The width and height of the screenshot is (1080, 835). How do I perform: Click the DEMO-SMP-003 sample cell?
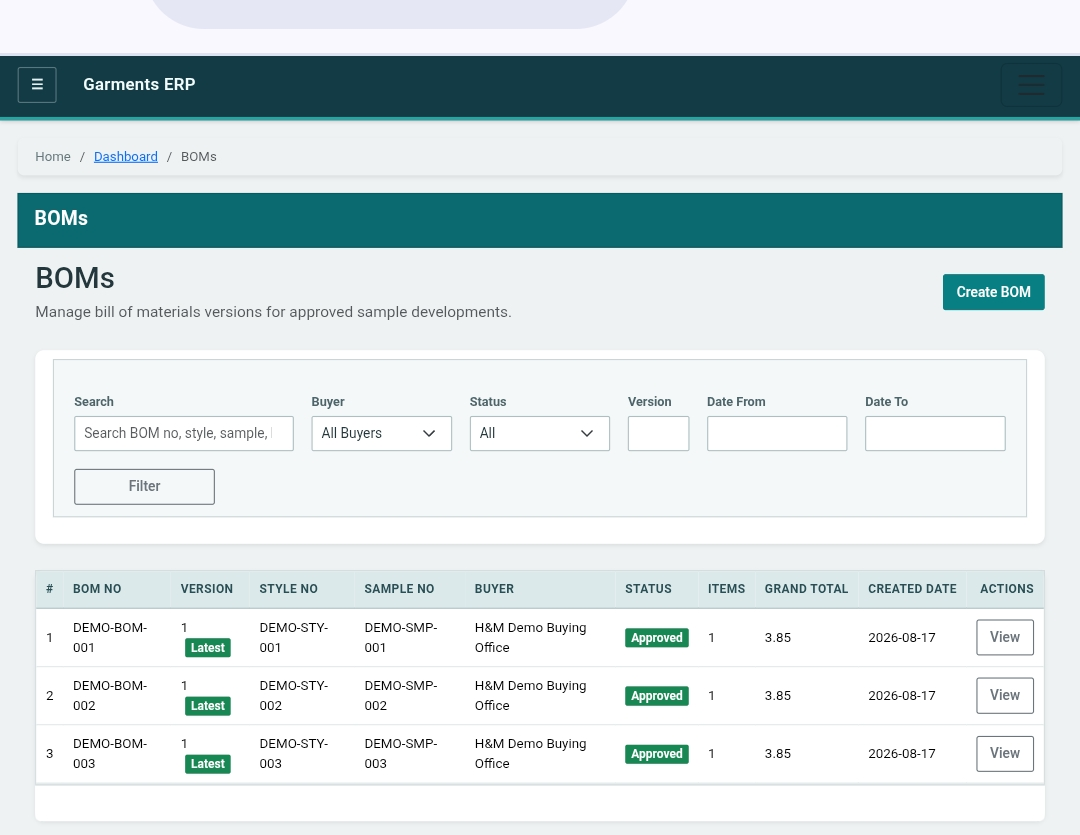(401, 753)
